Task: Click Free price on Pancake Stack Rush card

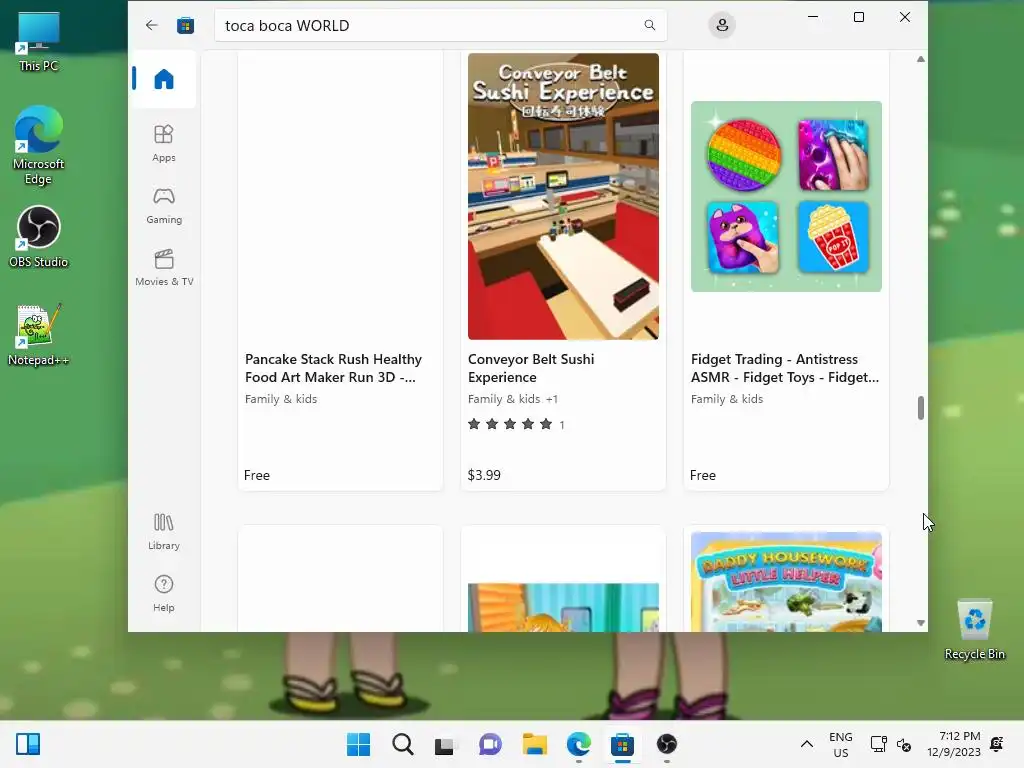Action: (x=257, y=475)
